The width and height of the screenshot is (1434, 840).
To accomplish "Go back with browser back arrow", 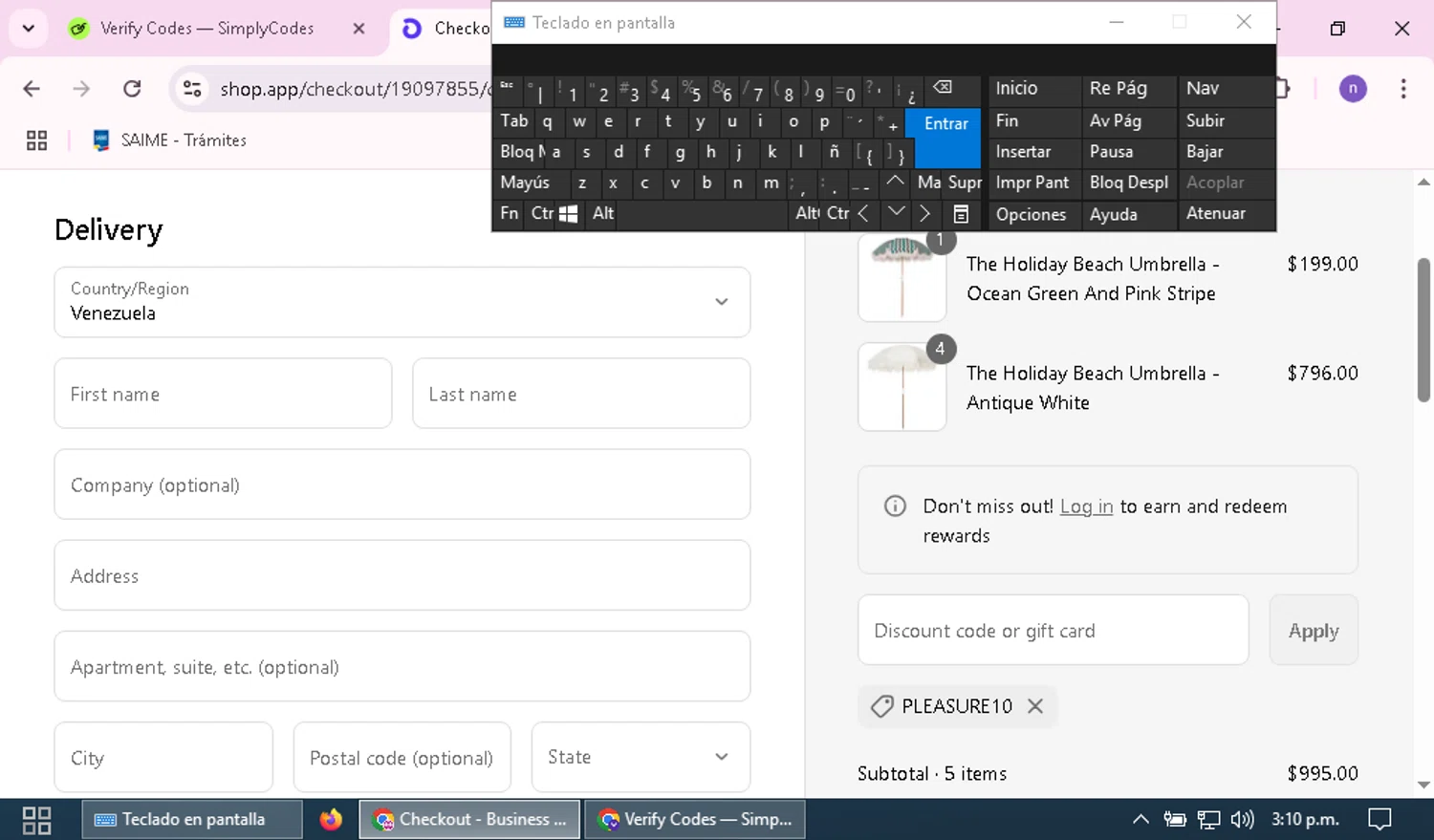I will (x=32, y=89).
